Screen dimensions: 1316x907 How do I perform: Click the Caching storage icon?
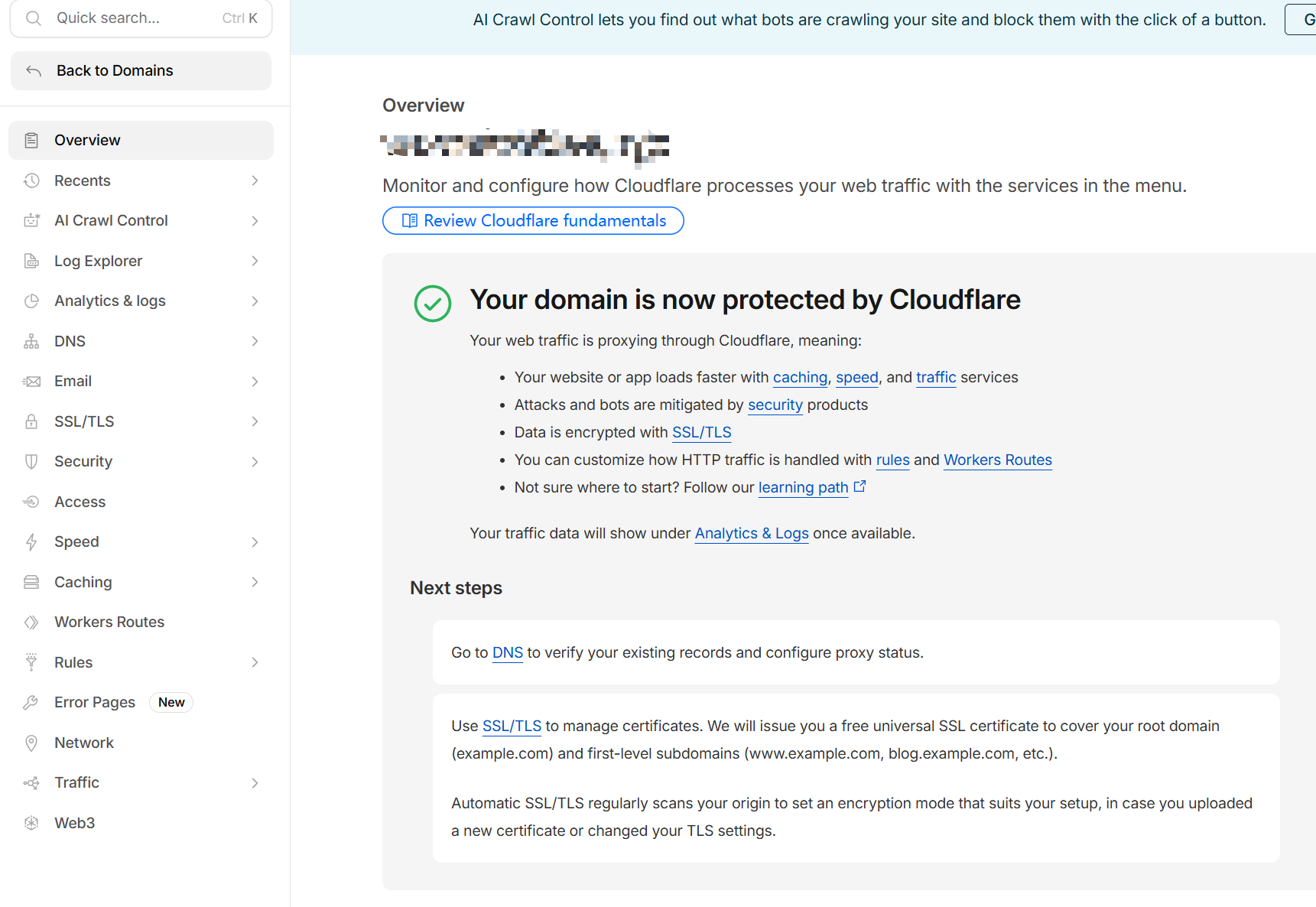pyautogui.click(x=31, y=582)
